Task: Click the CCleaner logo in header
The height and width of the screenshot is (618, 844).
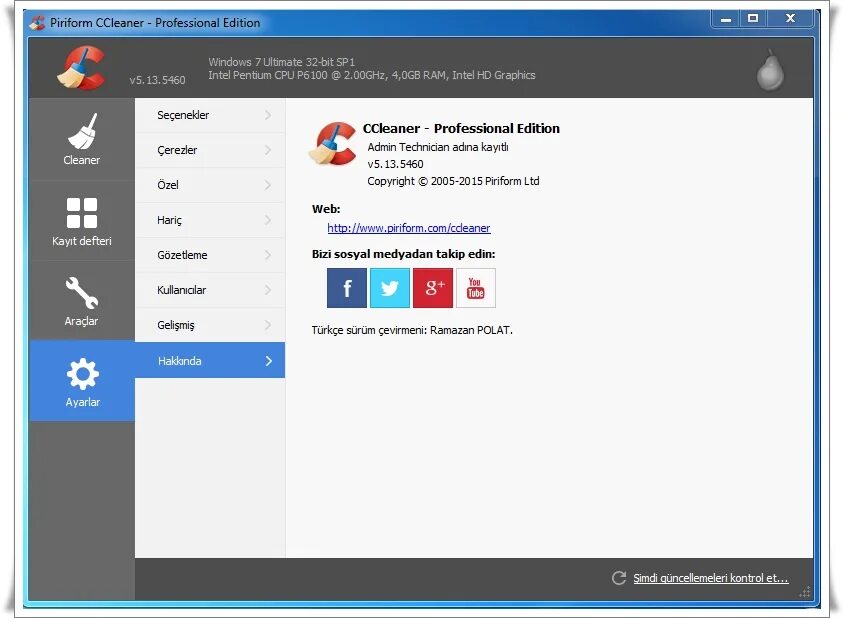Action: pos(81,68)
